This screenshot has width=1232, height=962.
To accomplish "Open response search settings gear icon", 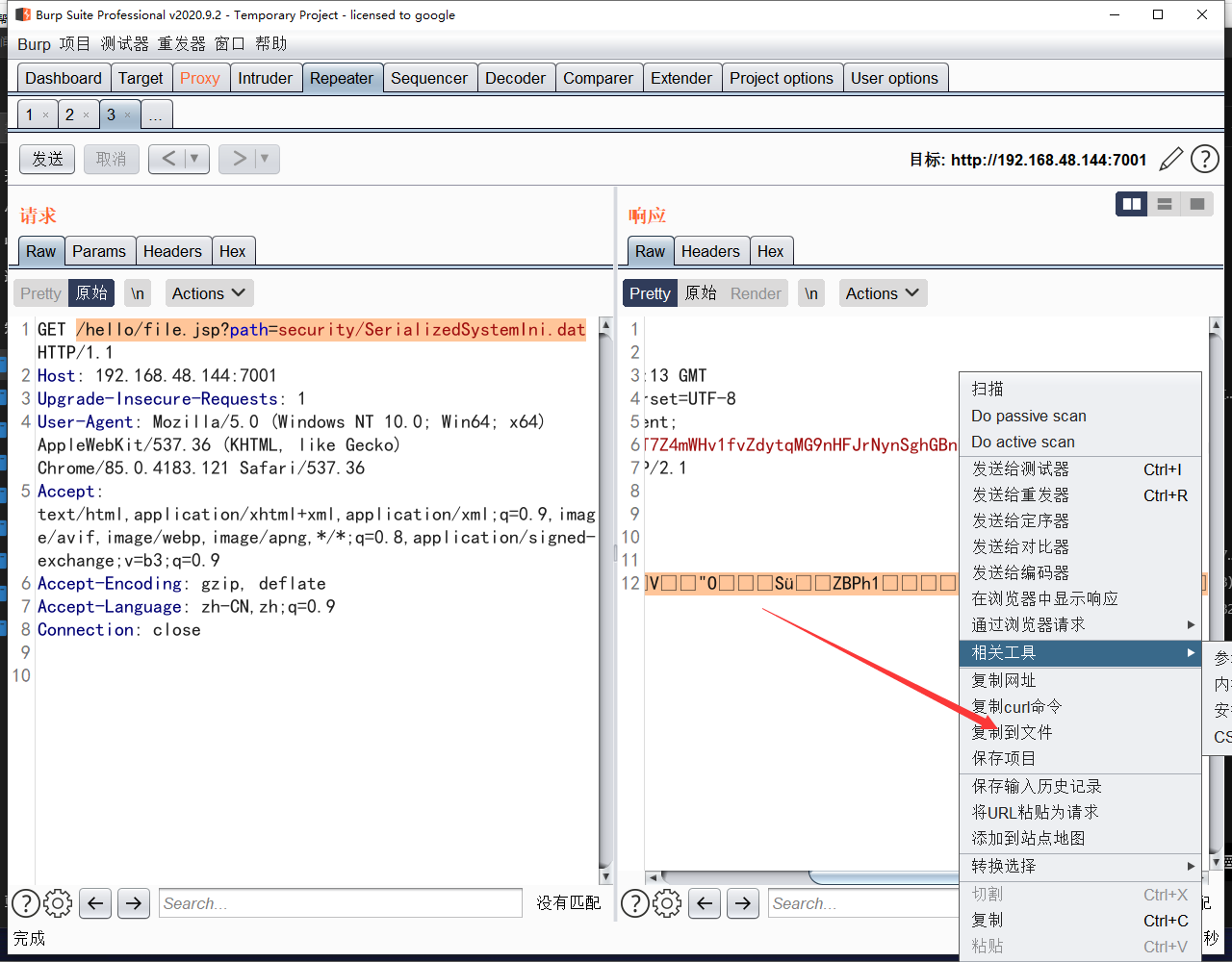I will 667,903.
